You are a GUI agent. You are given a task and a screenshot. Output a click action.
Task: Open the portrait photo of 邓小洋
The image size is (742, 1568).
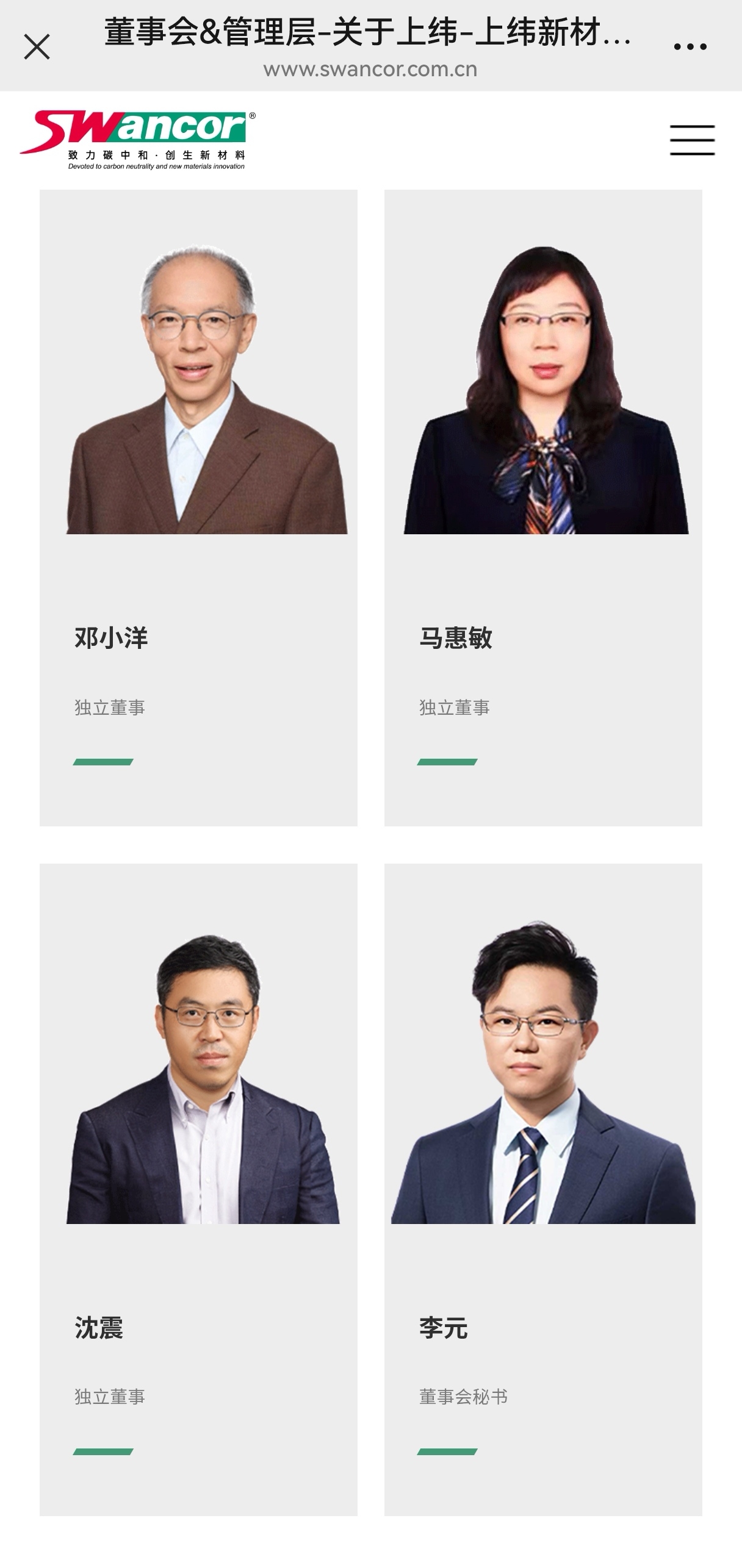(x=207, y=388)
